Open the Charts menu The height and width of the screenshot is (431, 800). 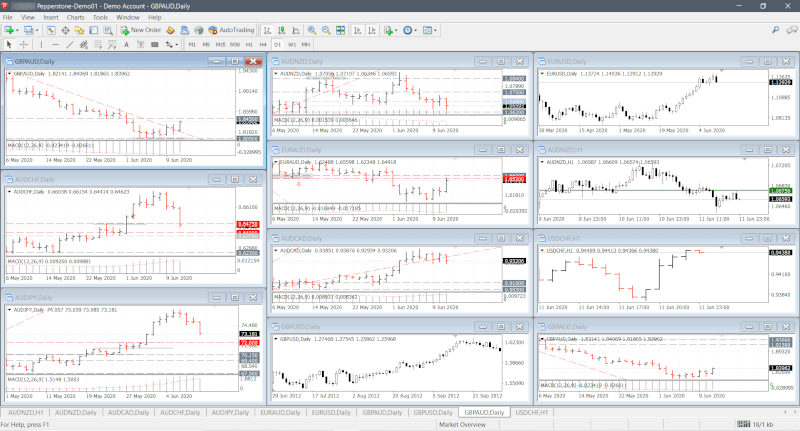73,17
